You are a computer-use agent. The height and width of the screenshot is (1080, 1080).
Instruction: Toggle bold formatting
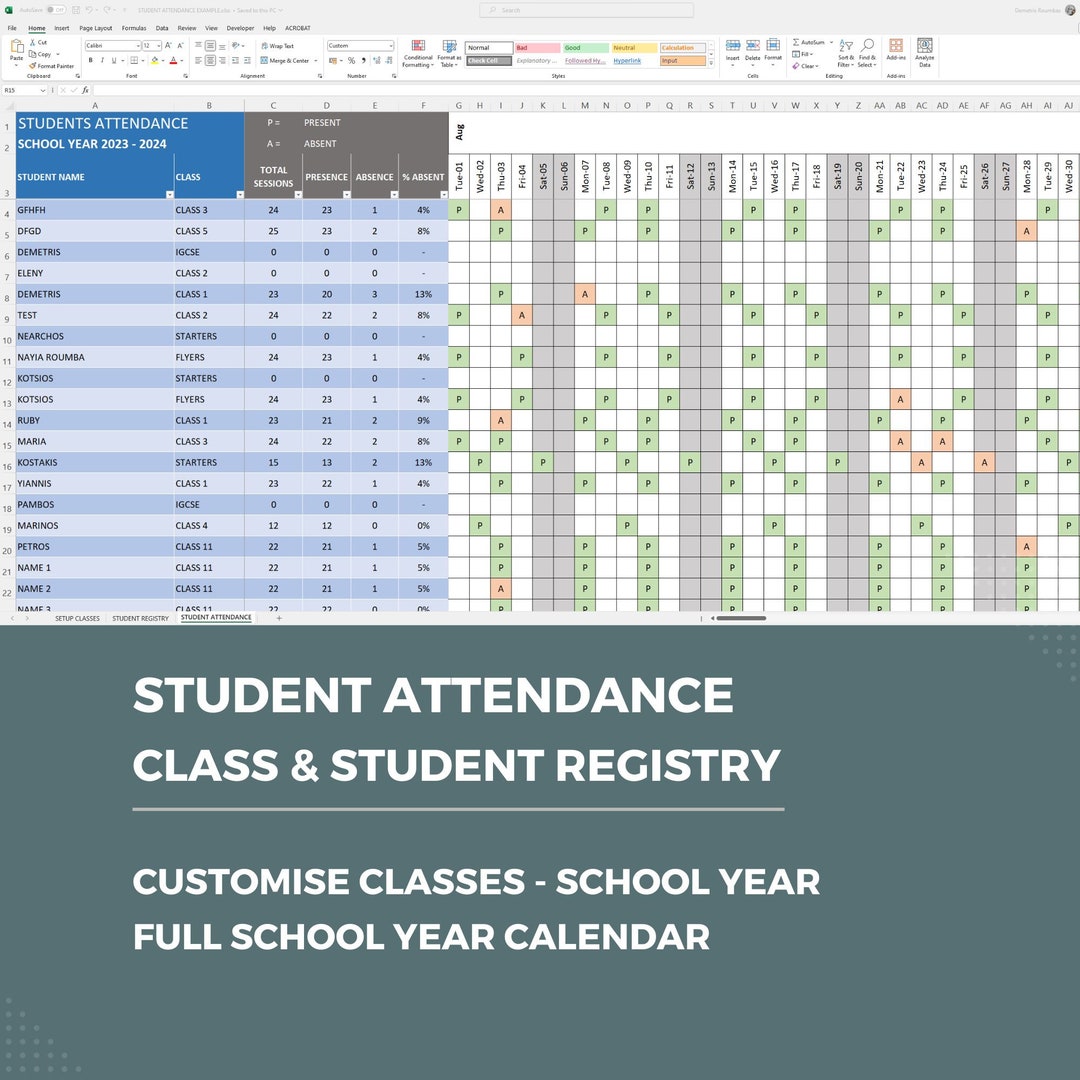point(91,60)
